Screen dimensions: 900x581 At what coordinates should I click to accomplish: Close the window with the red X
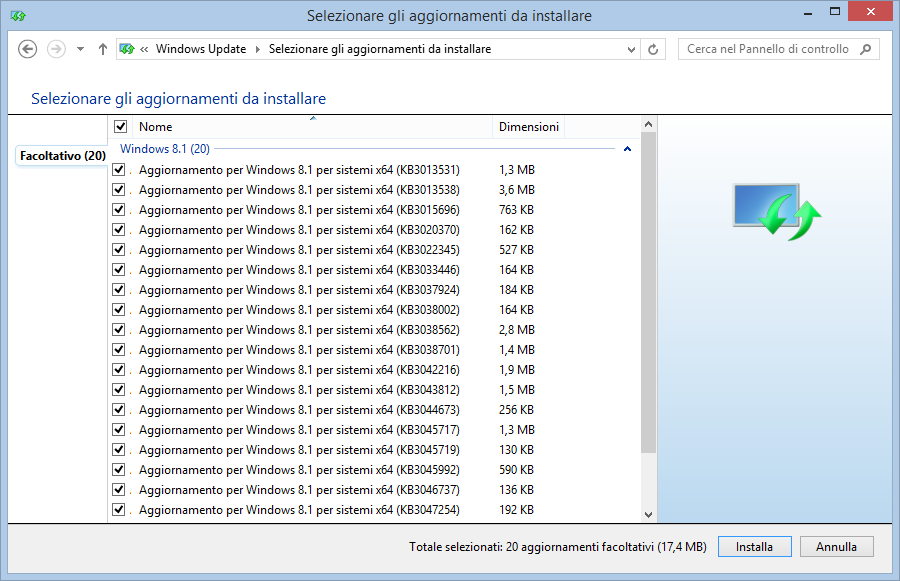click(871, 11)
